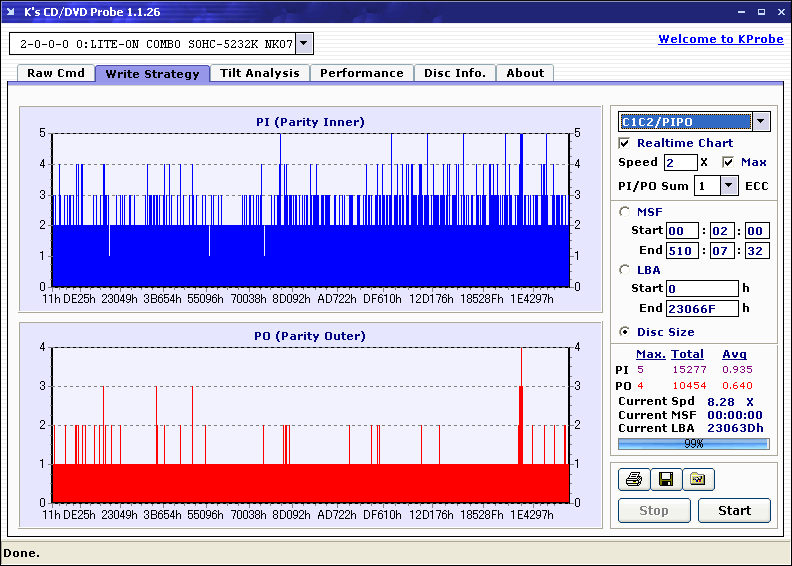Image resolution: width=792 pixels, height=566 pixels.
Task: Switch to the Raw Cmd tab
Action: [55, 73]
